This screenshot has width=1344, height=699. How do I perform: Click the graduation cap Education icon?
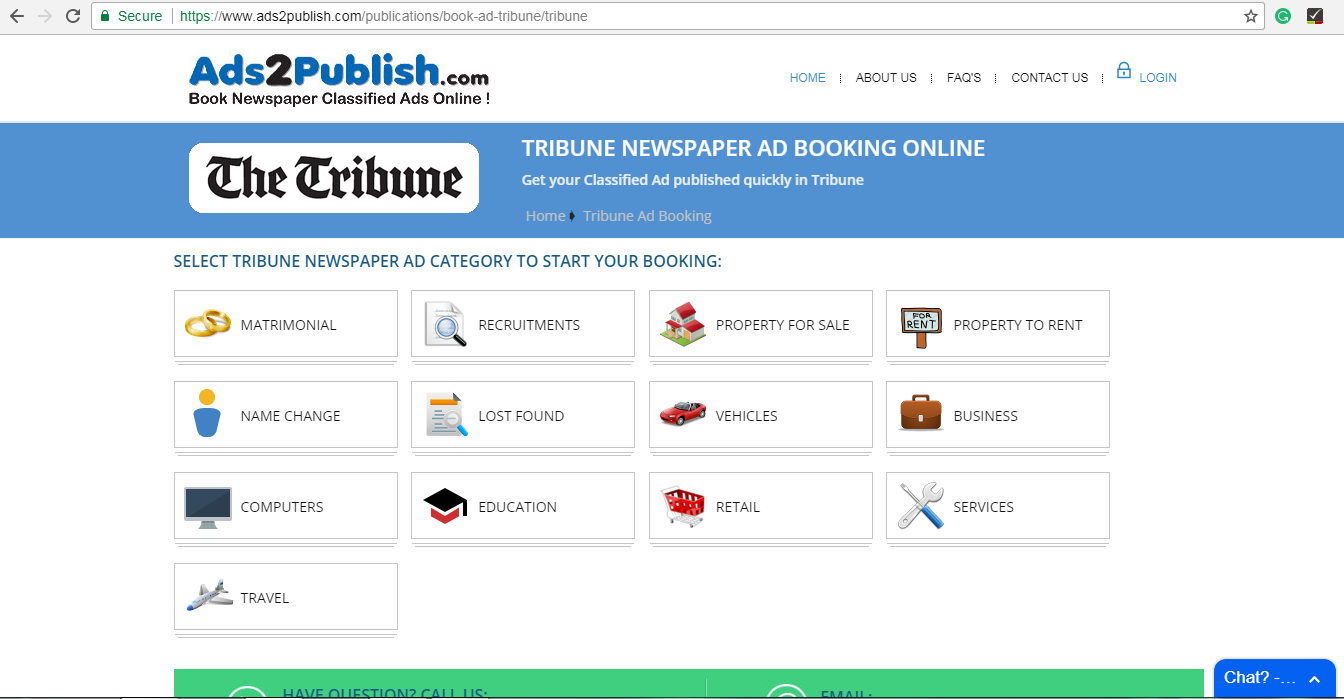[x=444, y=506]
